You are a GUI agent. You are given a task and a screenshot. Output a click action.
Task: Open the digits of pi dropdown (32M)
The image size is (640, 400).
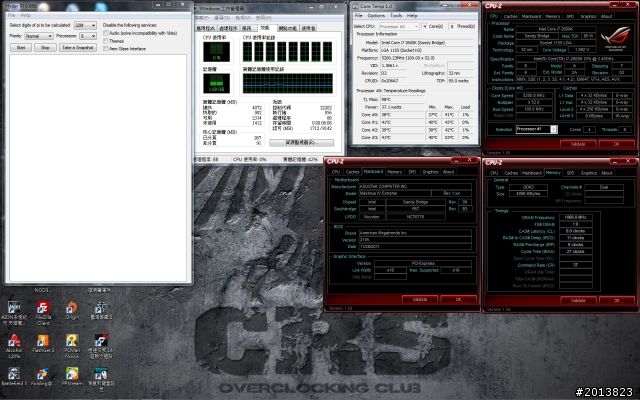click(x=85, y=25)
